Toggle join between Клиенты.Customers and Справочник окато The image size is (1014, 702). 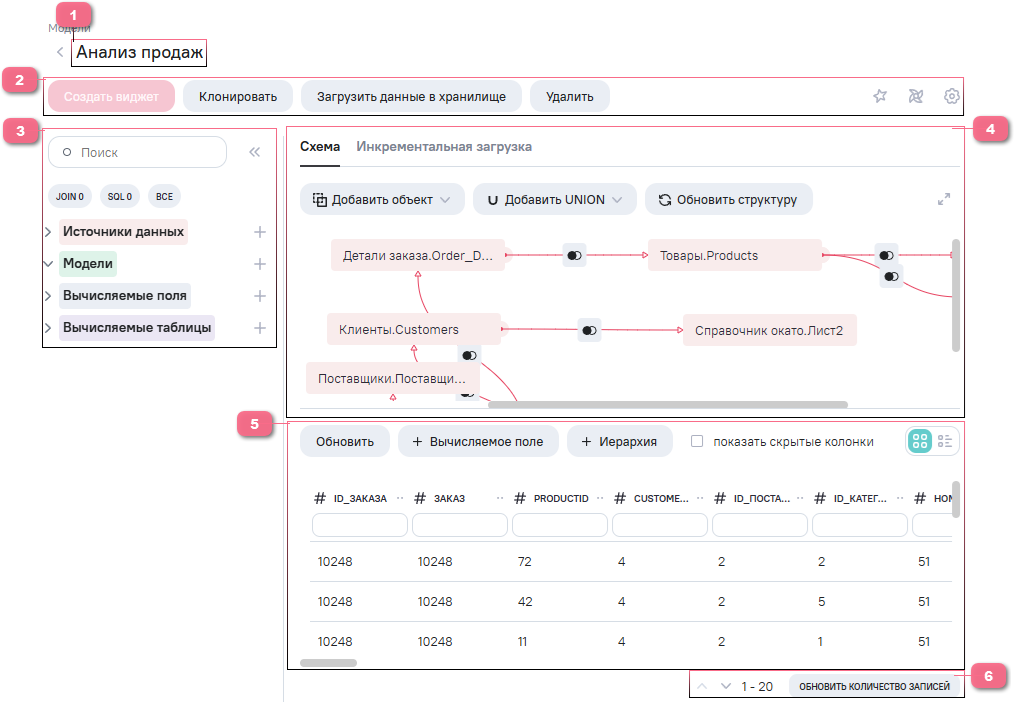coord(589,329)
